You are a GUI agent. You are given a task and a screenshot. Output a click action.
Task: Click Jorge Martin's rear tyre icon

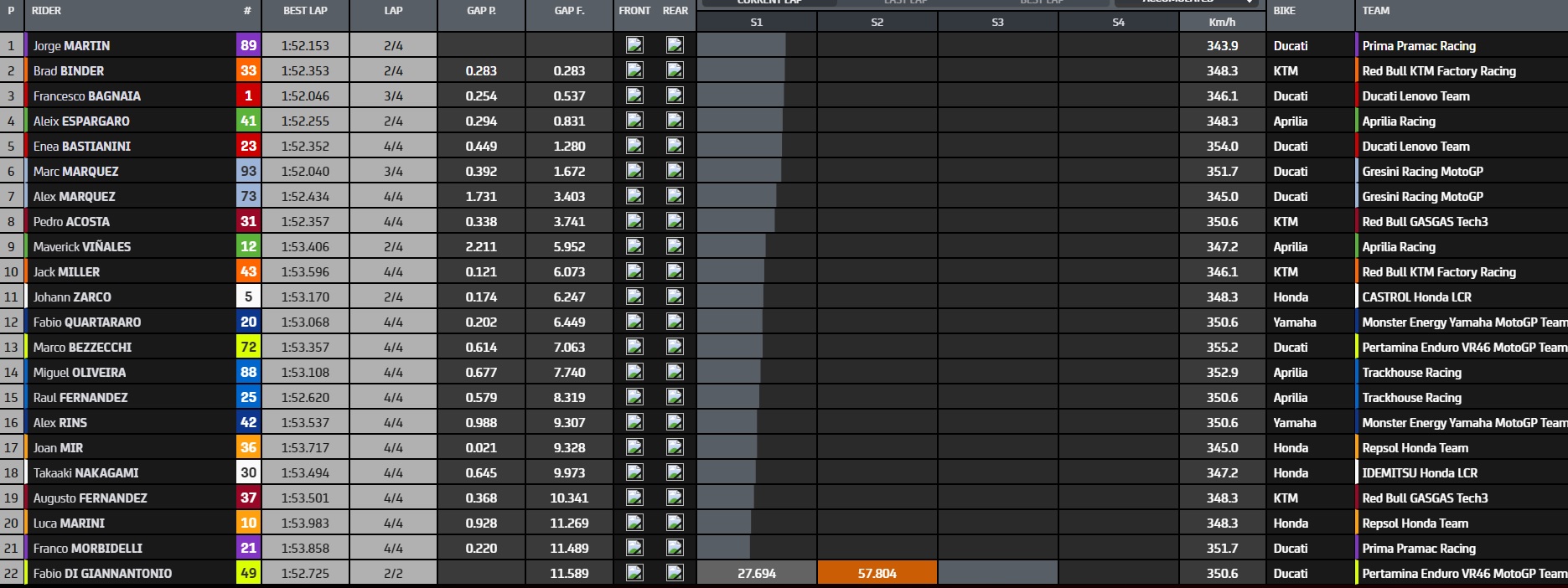(675, 45)
